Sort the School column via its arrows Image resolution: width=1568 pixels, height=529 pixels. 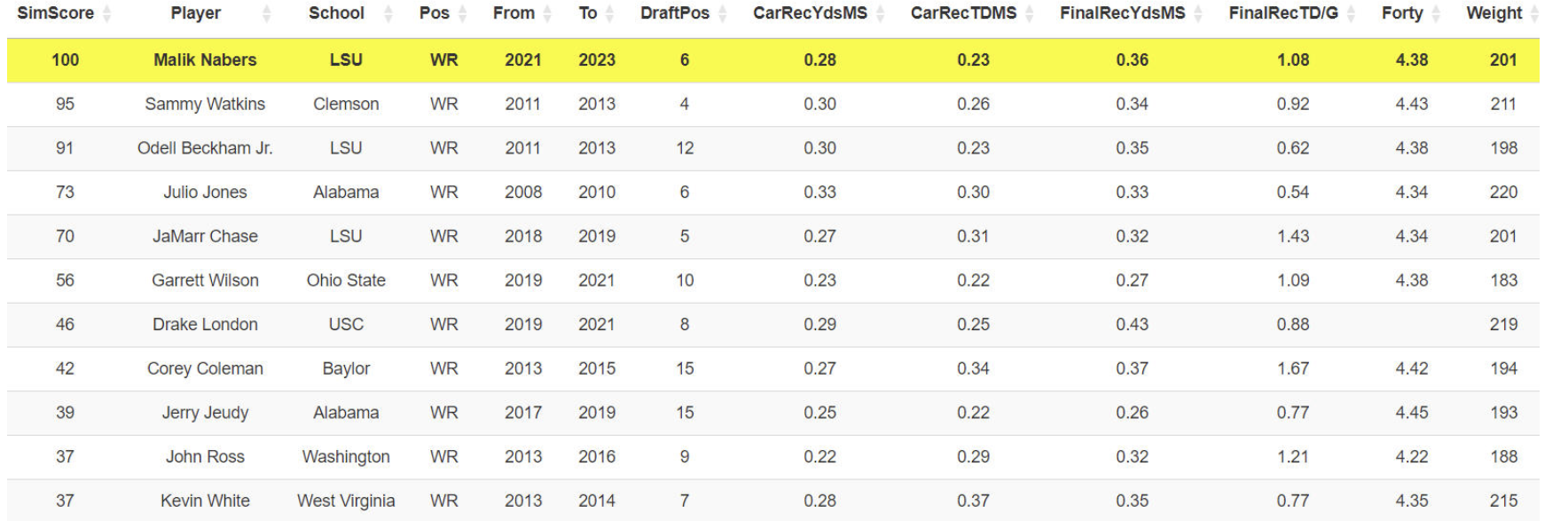coord(388,13)
